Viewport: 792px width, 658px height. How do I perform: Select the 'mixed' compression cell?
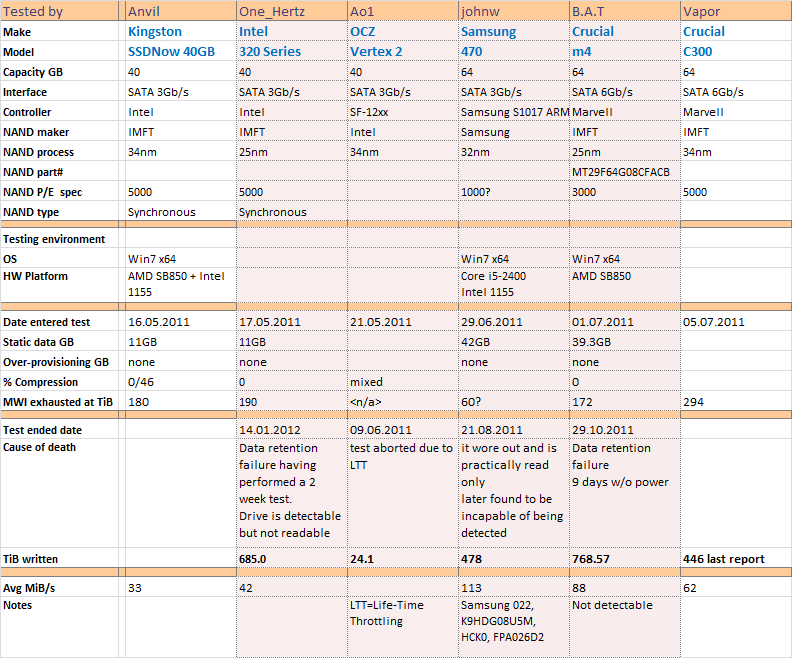click(403, 382)
